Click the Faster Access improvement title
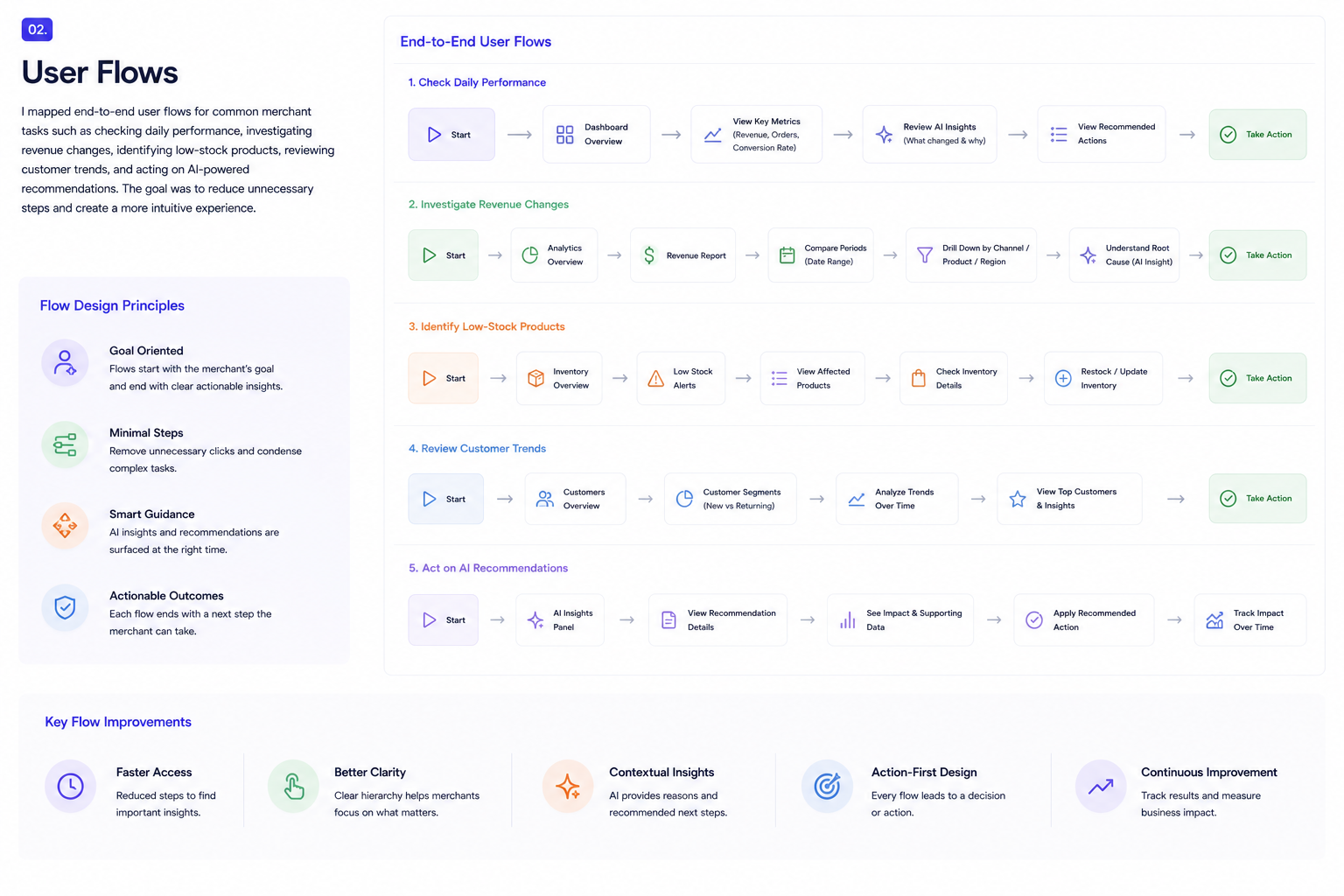 click(154, 773)
